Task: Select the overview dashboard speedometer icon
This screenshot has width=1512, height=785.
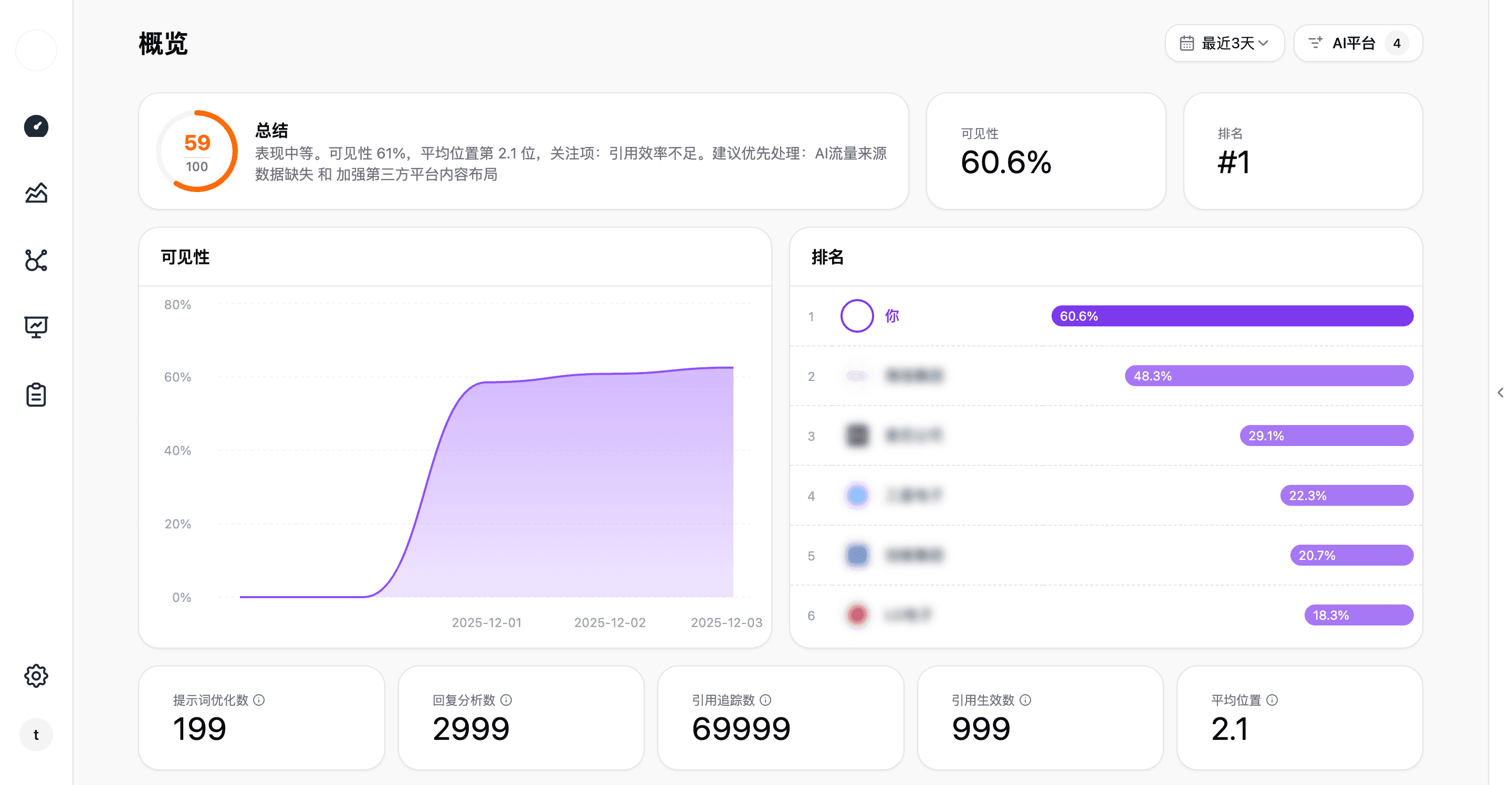Action: (36, 126)
